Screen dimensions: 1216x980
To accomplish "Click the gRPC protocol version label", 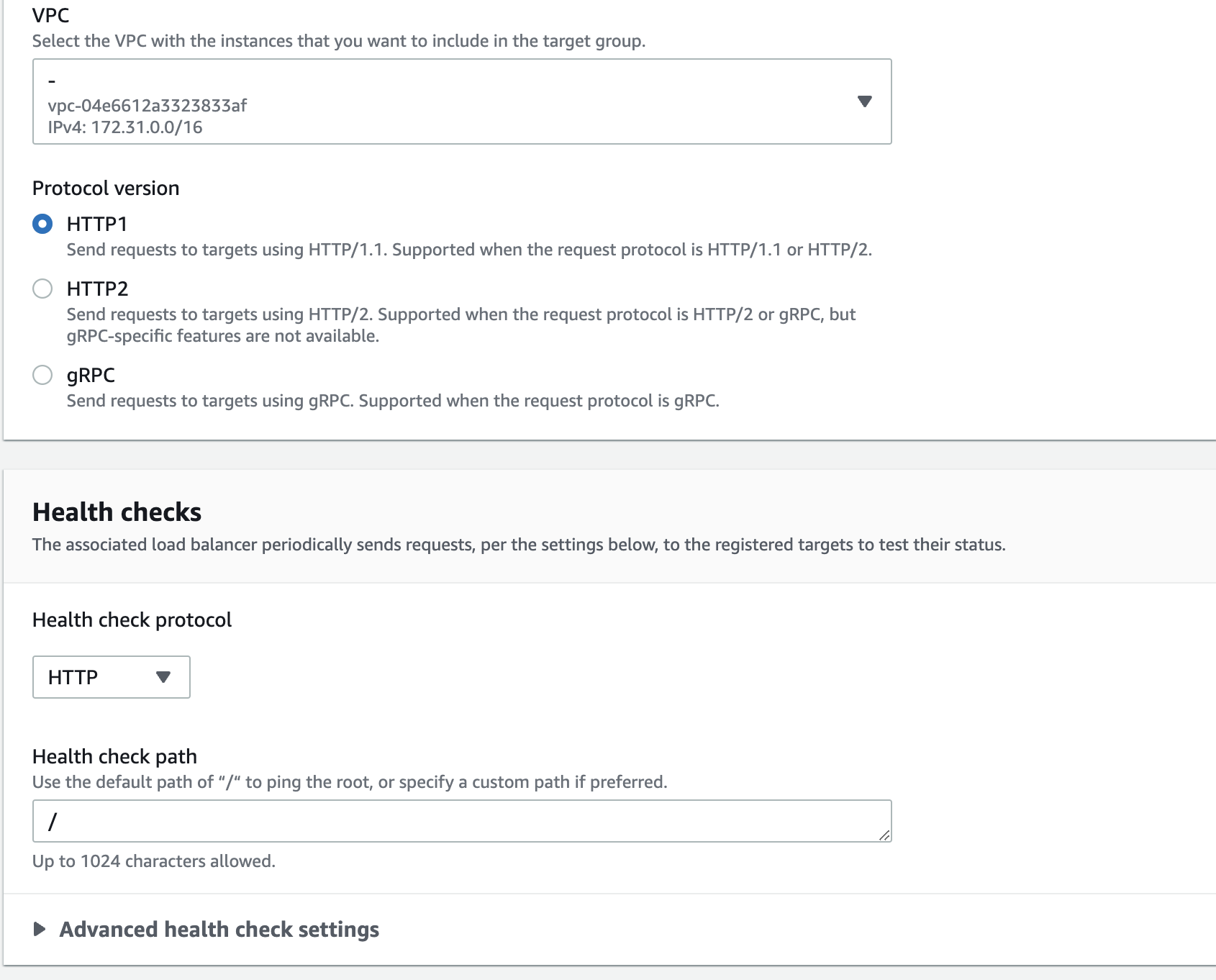I will [x=91, y=376].
